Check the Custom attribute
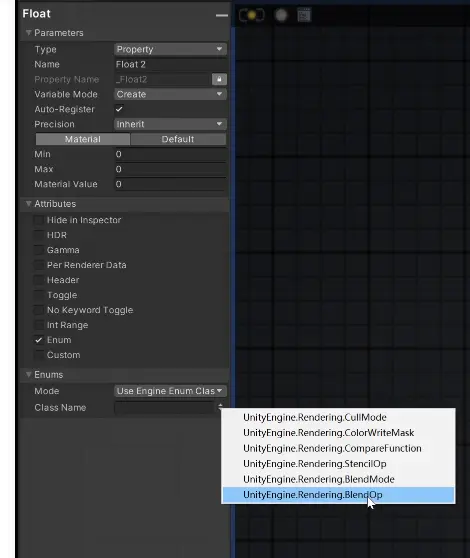 38,355
